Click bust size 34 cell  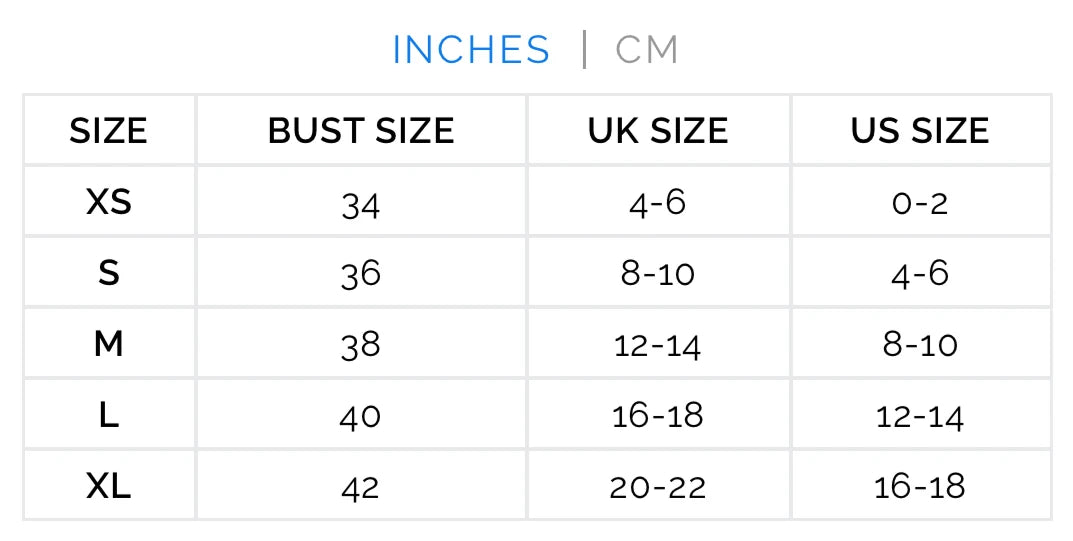(x=361, y=204)
